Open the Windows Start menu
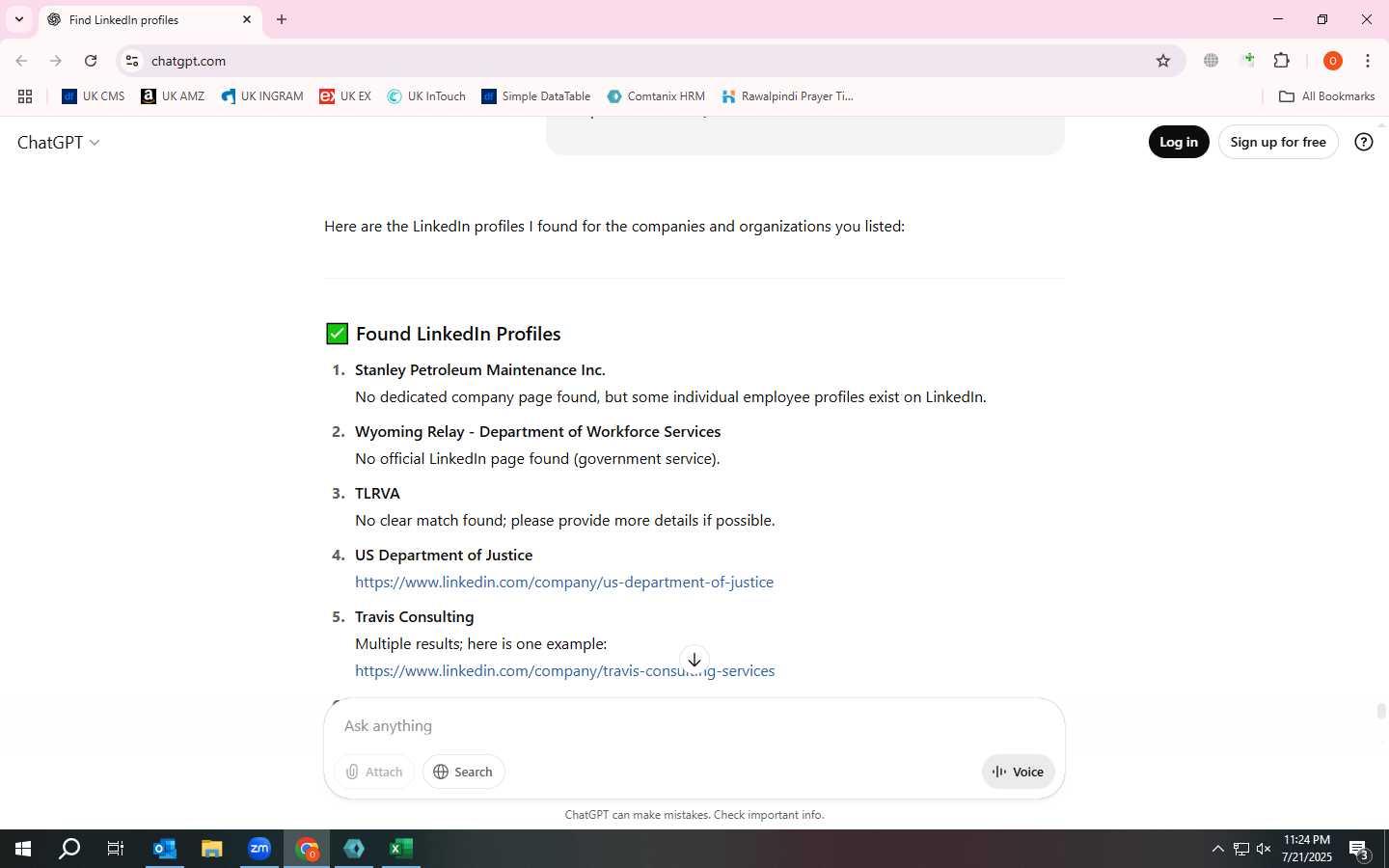 [x=23, y=849]
